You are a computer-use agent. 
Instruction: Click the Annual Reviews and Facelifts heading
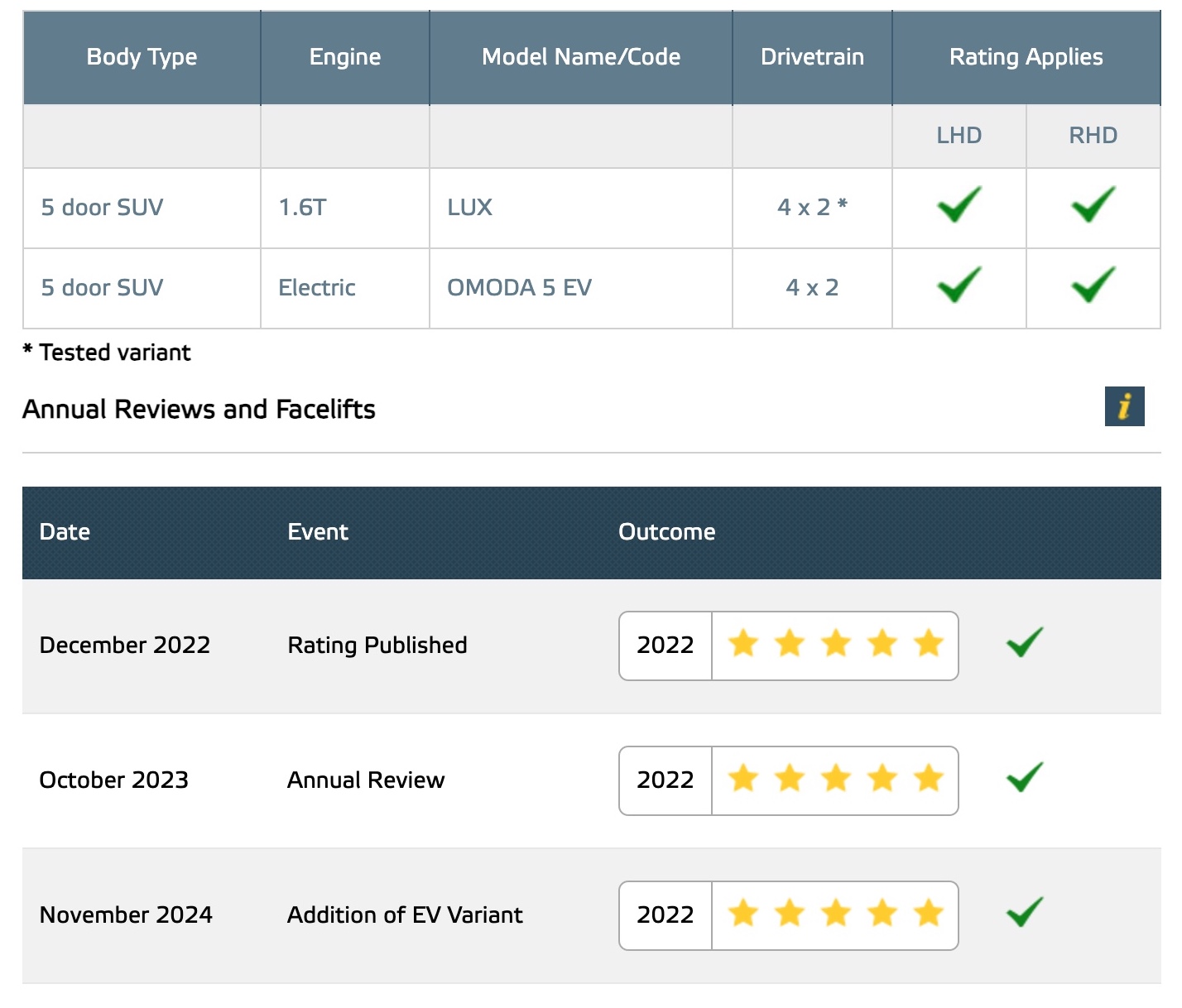point(199,410)
